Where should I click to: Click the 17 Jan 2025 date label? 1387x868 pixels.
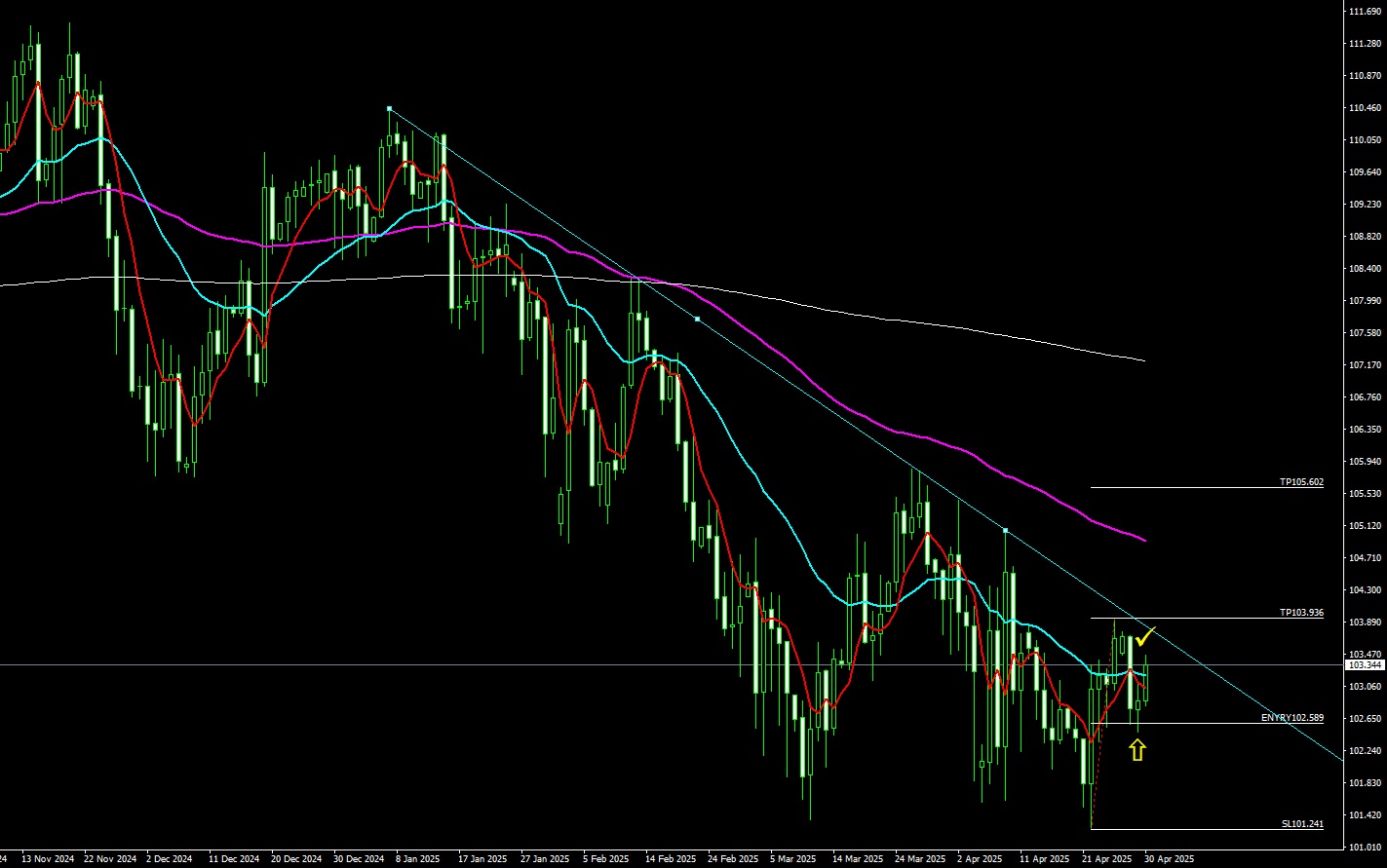pos(482,860)
